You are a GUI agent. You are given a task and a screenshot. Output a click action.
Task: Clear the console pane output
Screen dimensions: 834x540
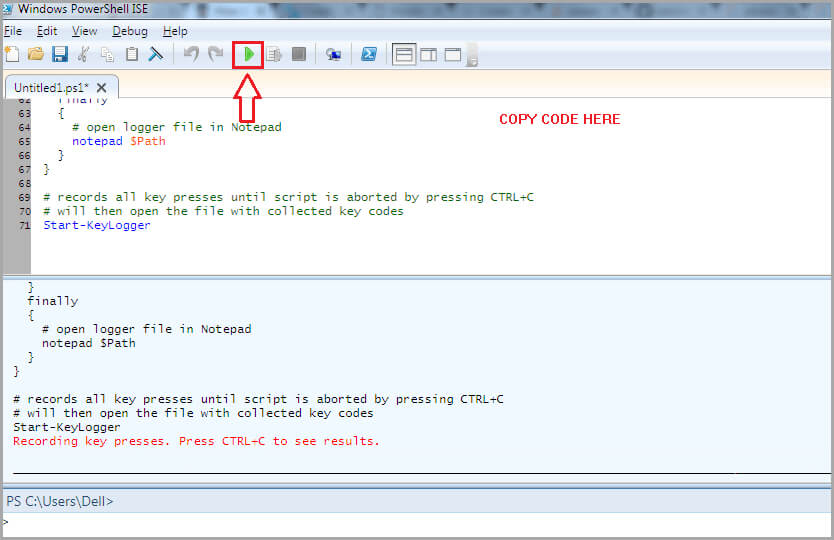coord(156,54)
